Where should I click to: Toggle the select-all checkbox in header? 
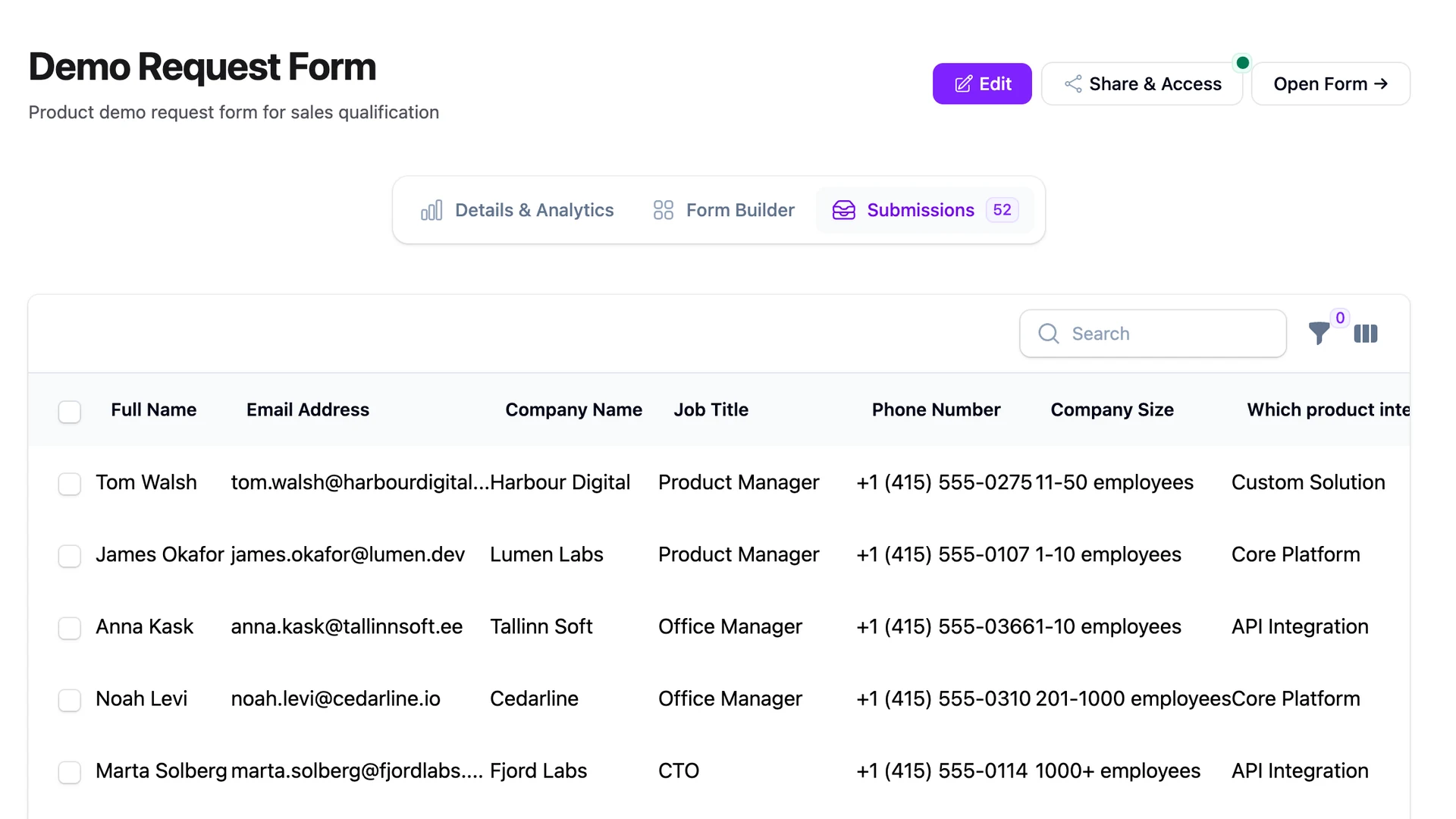(x=70, y=412)
